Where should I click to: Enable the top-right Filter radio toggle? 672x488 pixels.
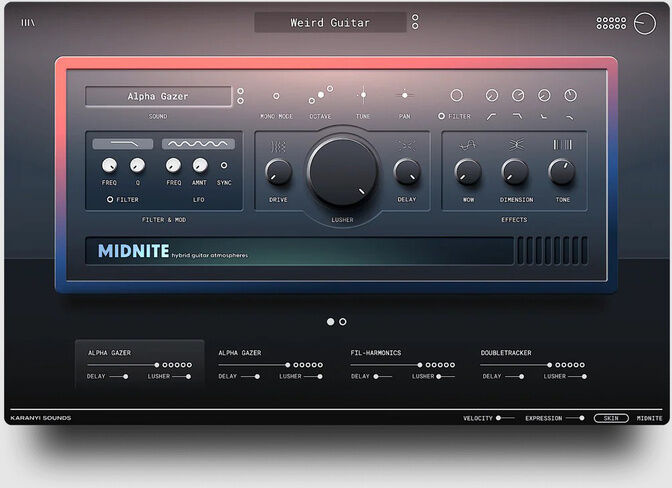coord(441,116)
